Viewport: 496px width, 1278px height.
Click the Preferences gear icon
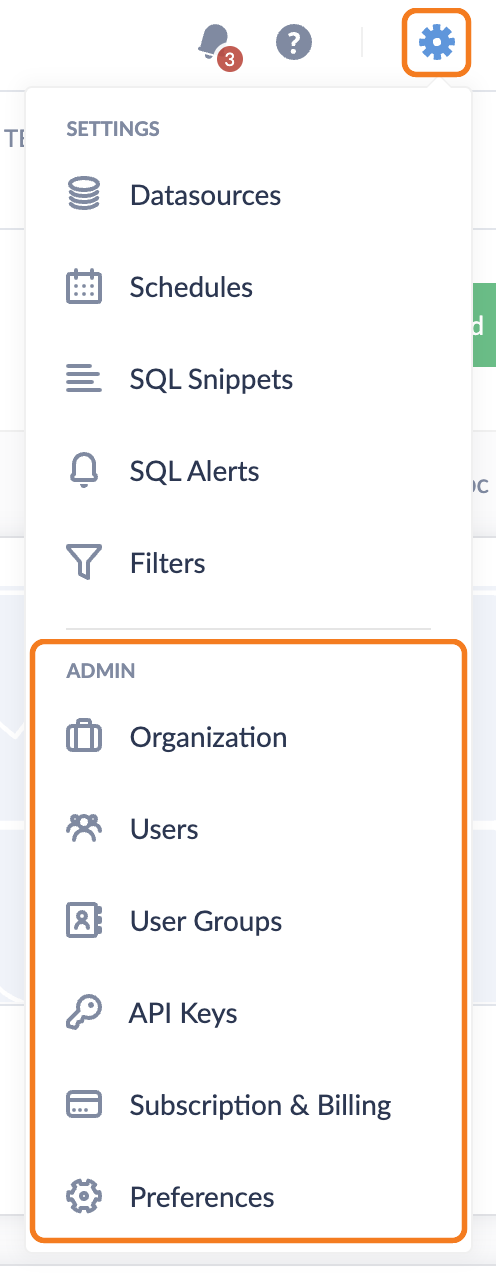pyautogui.click(x=84, y=1197)
